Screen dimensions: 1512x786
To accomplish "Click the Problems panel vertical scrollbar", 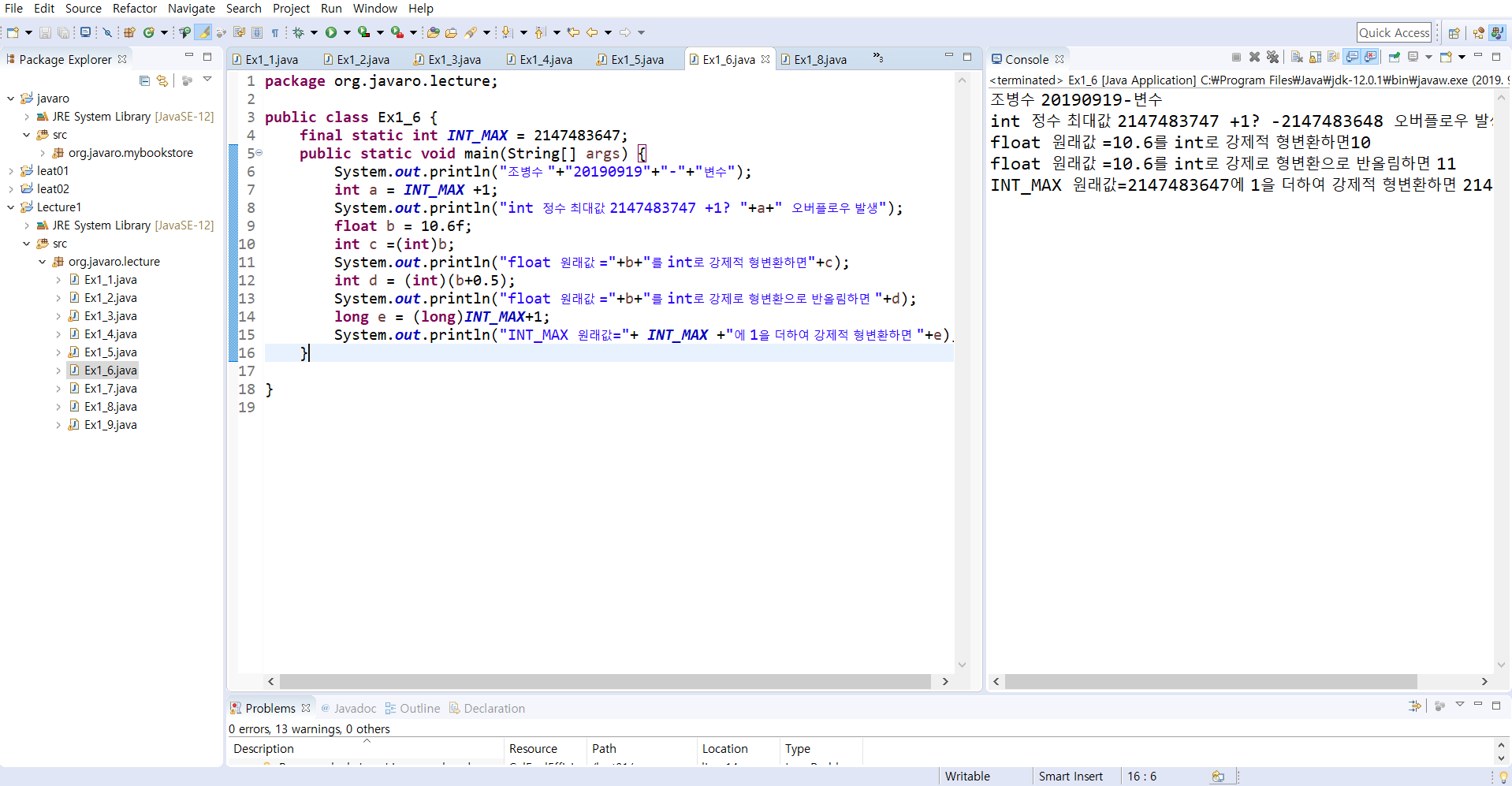I will [x=1500, y=751].
